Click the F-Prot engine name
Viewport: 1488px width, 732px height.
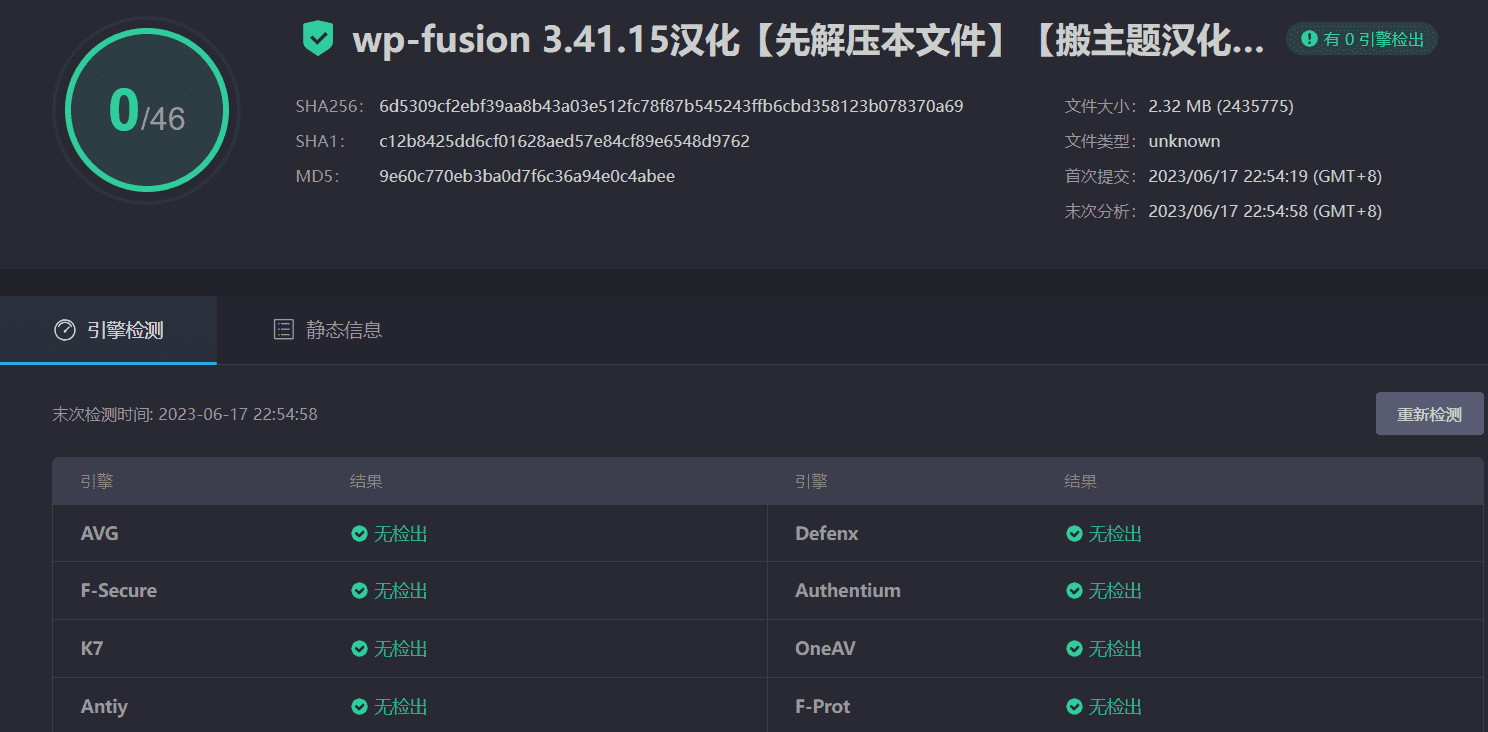[x=823, y=707]
